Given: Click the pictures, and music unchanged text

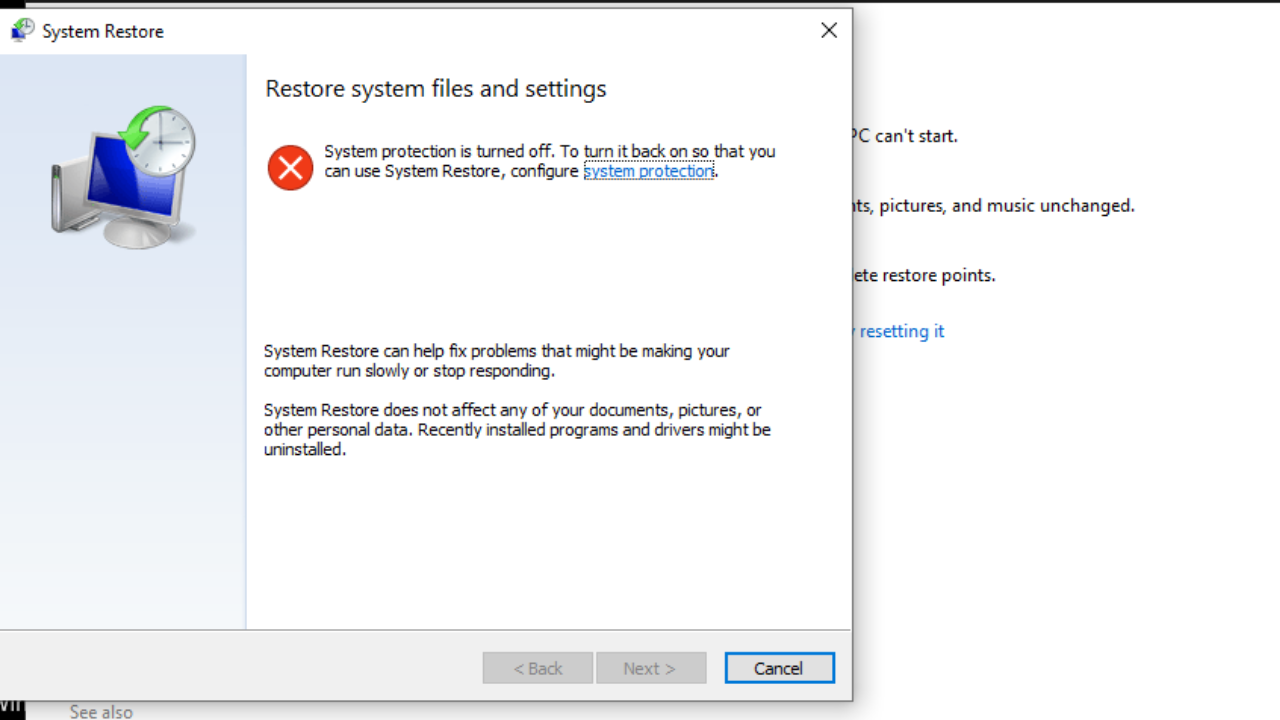Looking at the screenshot, I should 994,206.
